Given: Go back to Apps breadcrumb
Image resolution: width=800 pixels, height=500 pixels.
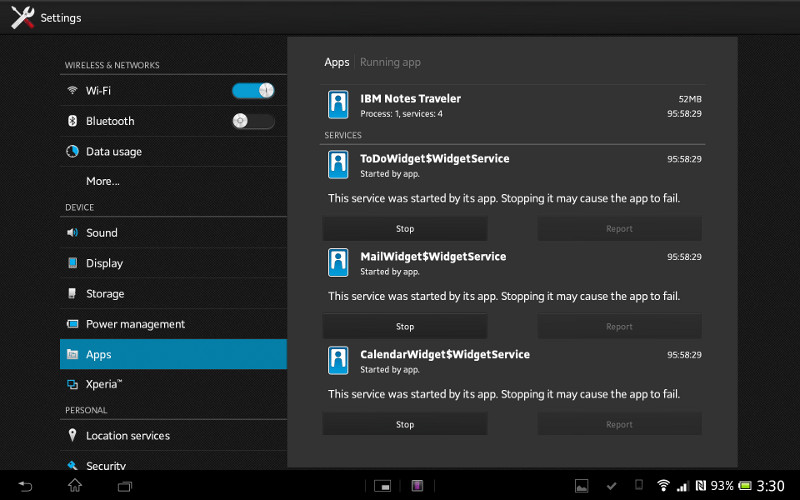Looking at the screenshot, I should 337,62.
